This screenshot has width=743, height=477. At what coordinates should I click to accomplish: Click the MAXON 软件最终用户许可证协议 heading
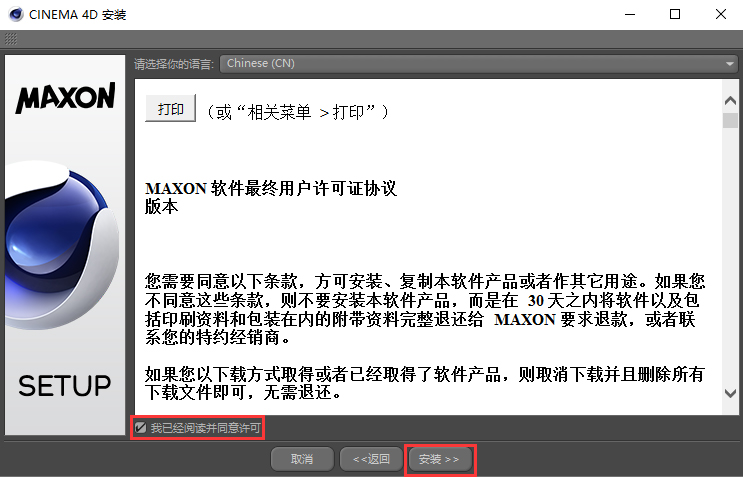(271, 189)
